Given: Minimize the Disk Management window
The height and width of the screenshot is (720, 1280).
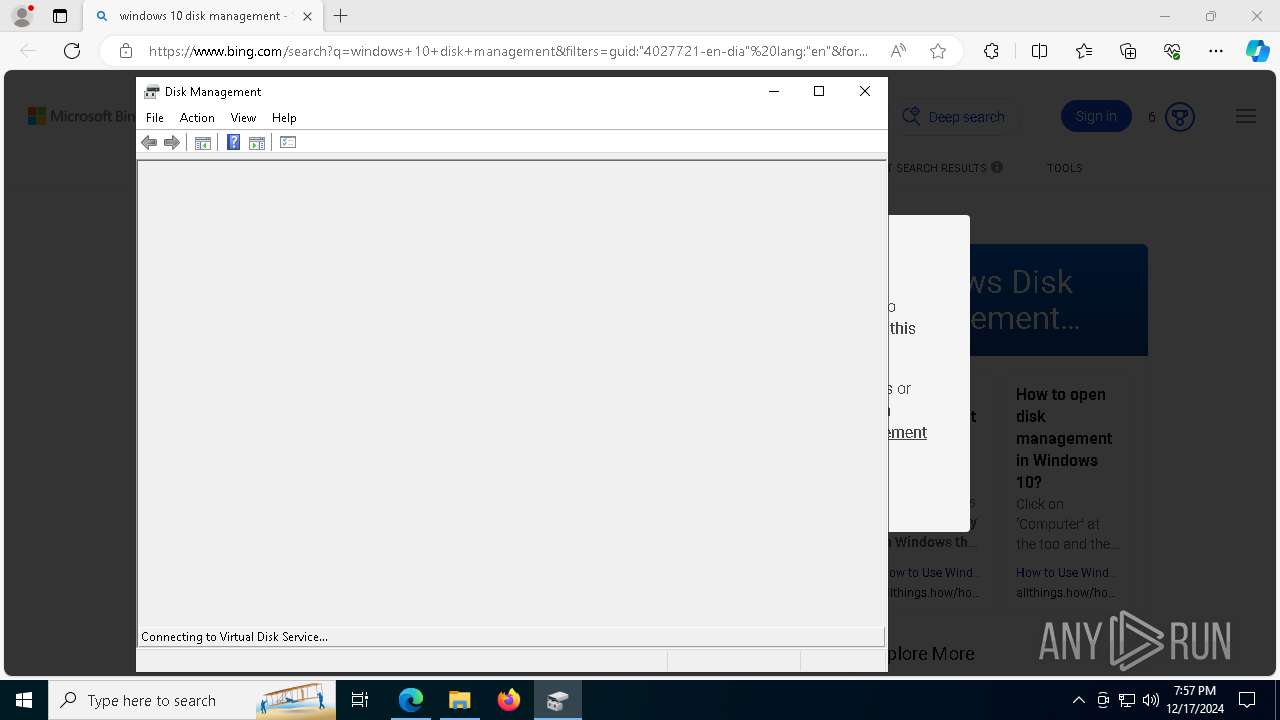Looking at the screenshot, I should [773, 91].
